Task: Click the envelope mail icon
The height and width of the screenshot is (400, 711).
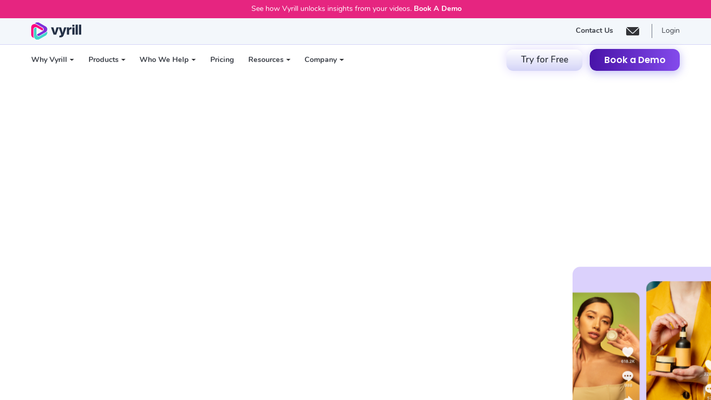Action: point(633,31)
